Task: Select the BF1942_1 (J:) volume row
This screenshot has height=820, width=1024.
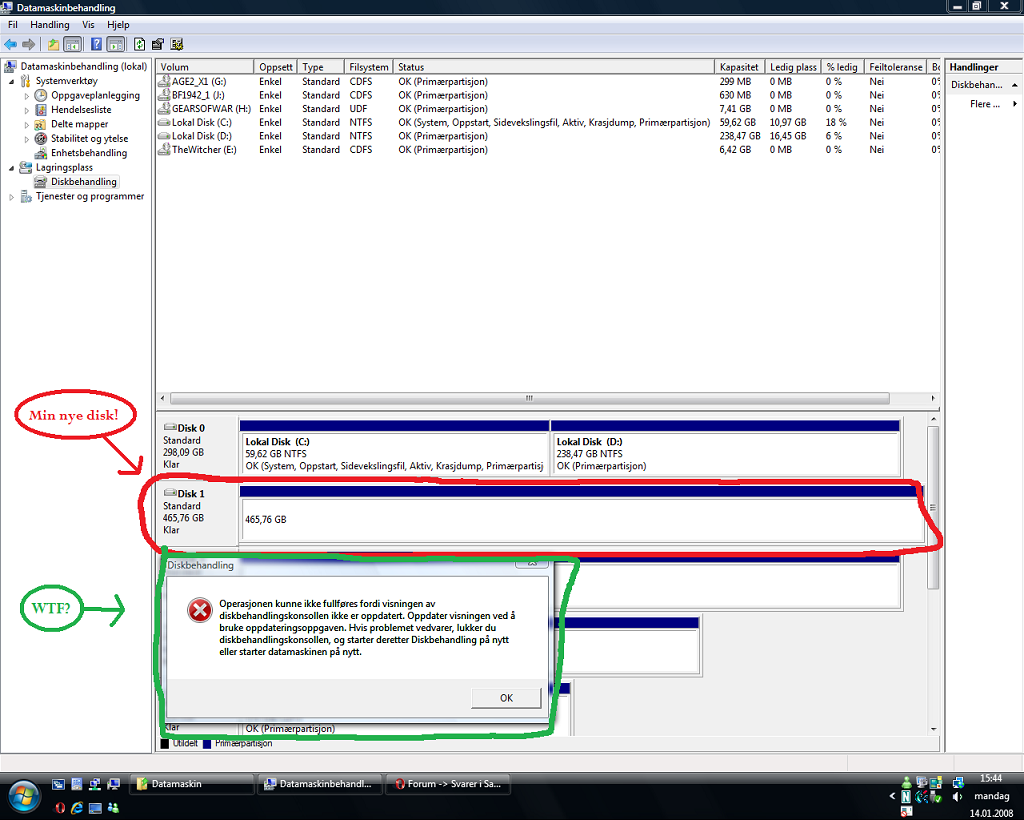Action: click(547, 95)
